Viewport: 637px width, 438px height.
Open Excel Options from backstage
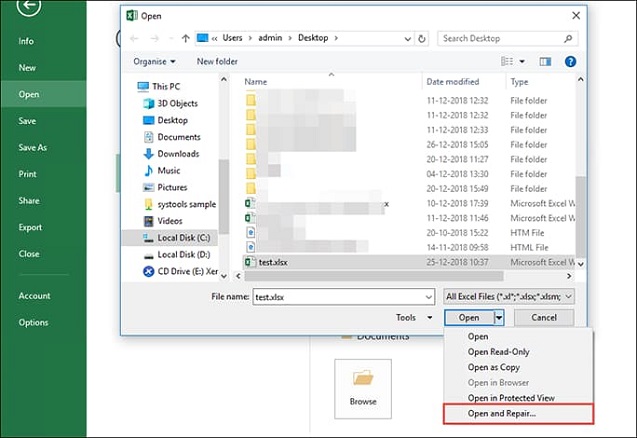[33, 323]
